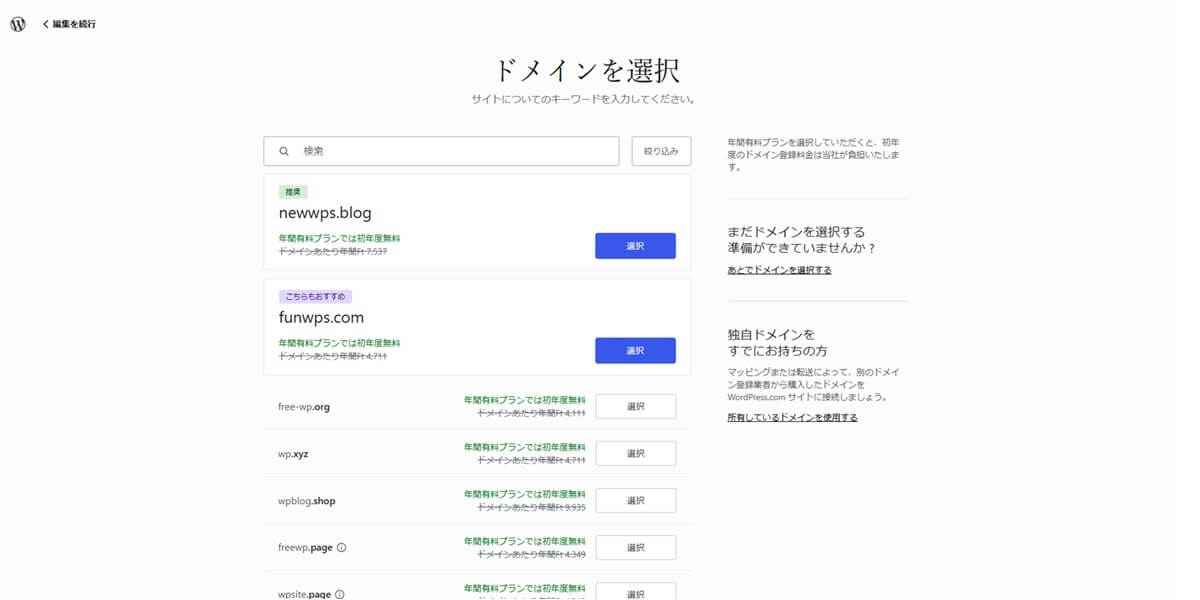Select the newwps.blog domain

point(635,246)
